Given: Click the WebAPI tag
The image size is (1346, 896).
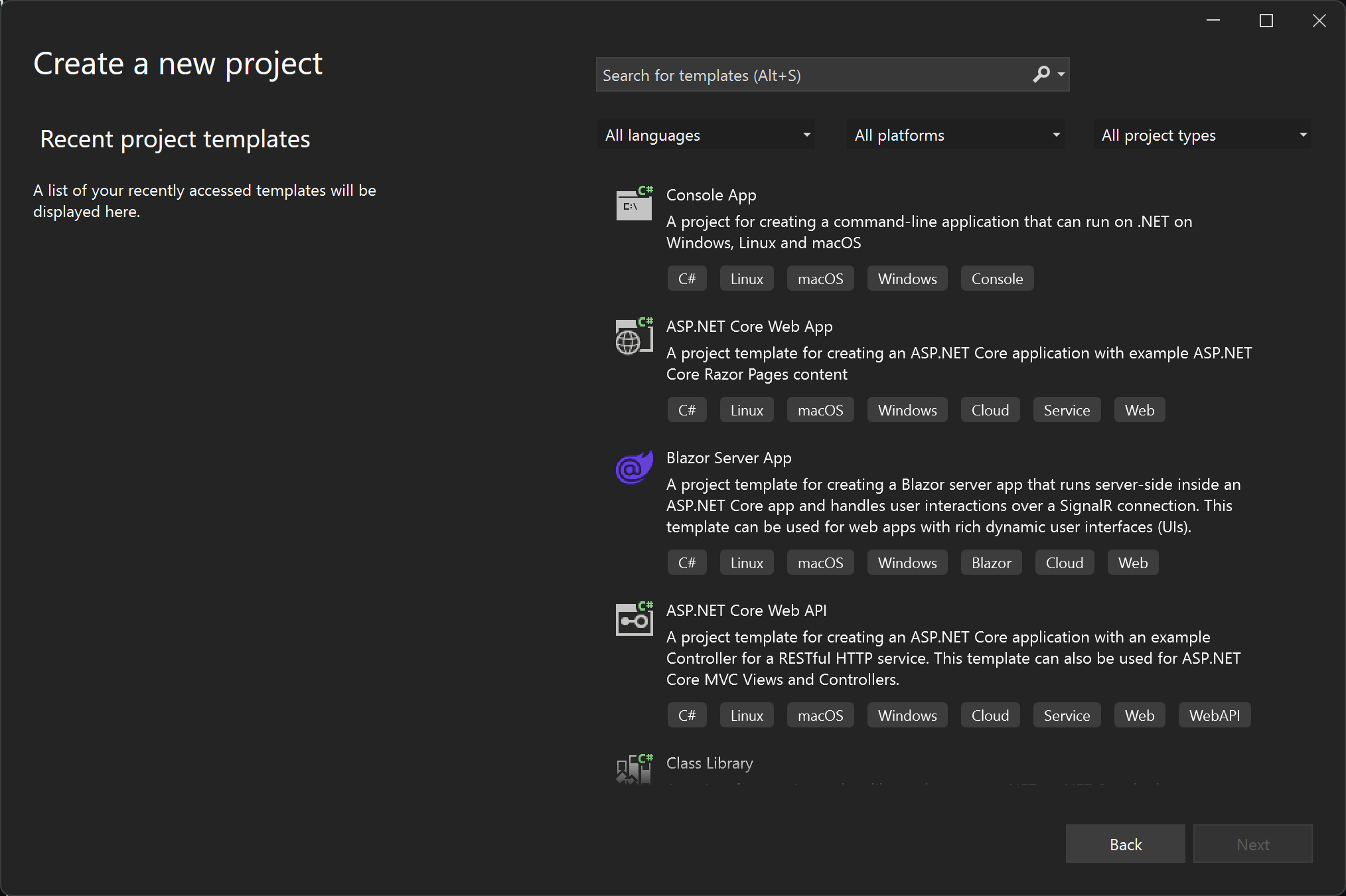Looking at the screenshot, I should click(1214, 715).
